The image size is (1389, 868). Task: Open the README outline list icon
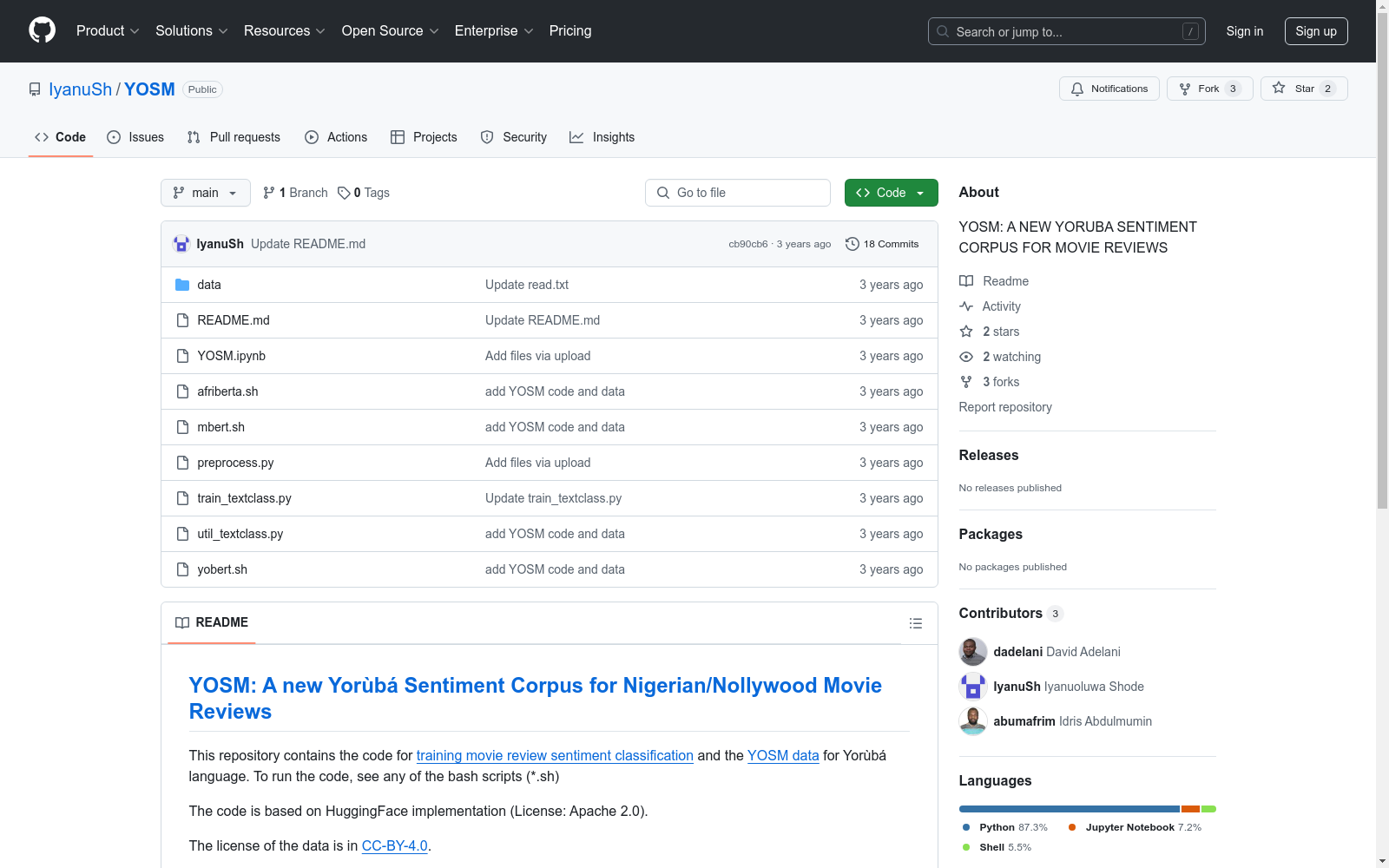pyautogui.click(x=916, y=623)
